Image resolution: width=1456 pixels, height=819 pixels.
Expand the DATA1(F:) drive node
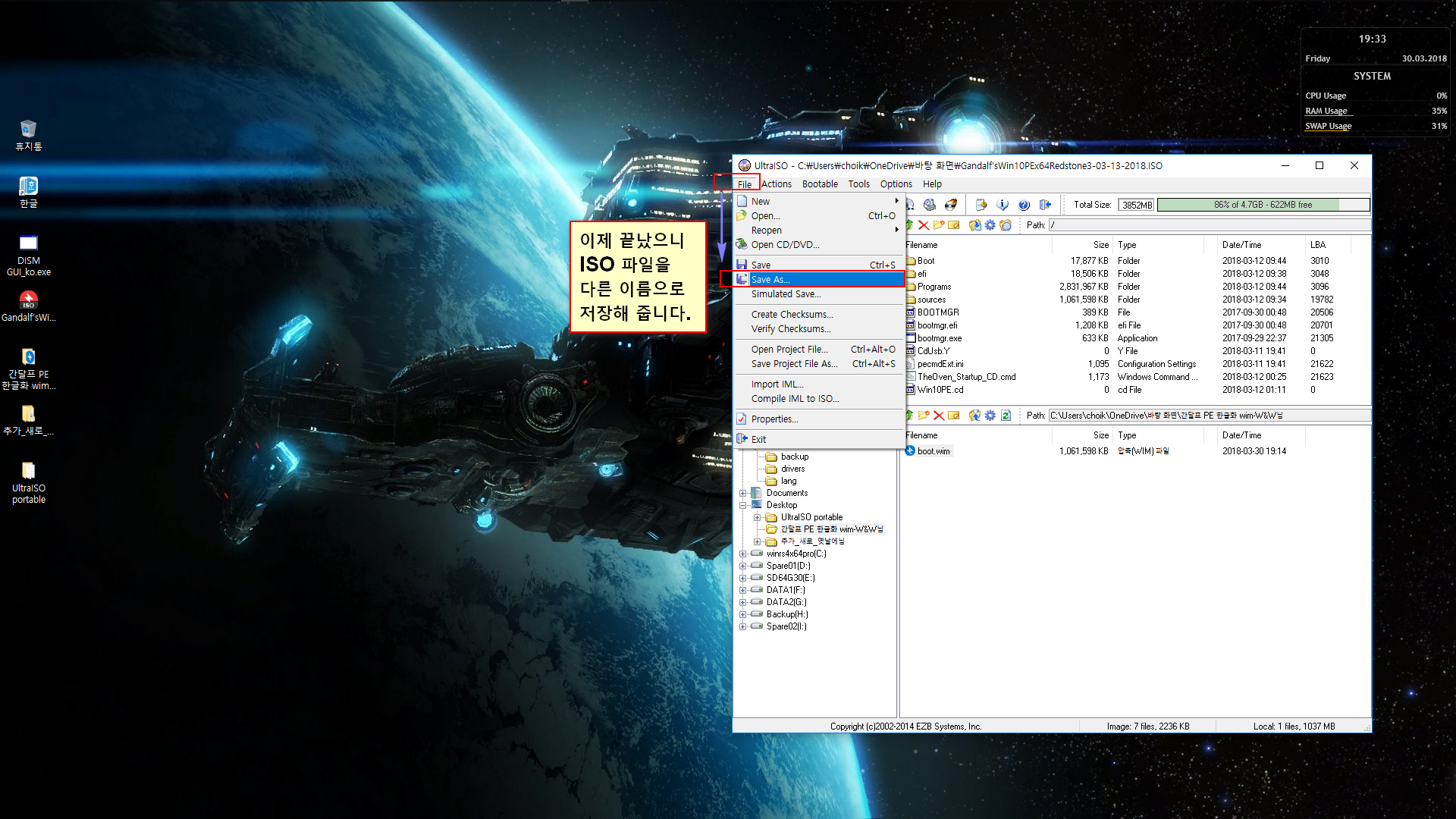743,590
